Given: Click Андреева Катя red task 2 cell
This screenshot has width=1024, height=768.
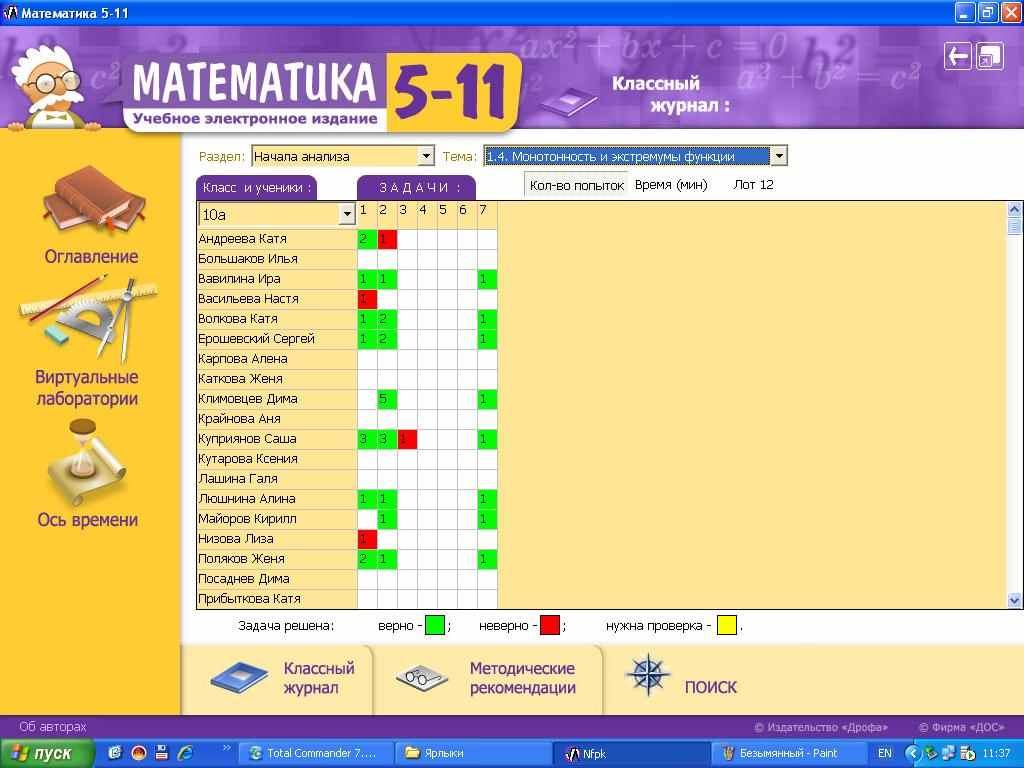Looking at the screenshot, I should tap(387, 239).
